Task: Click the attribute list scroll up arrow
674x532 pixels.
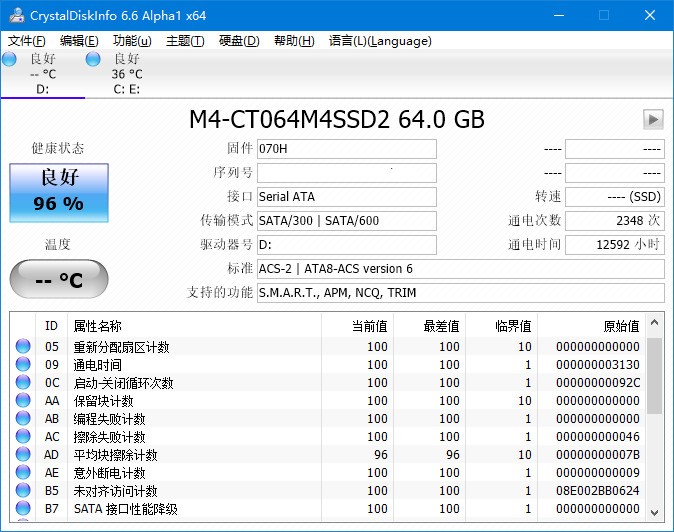Action: pos(655,322)
